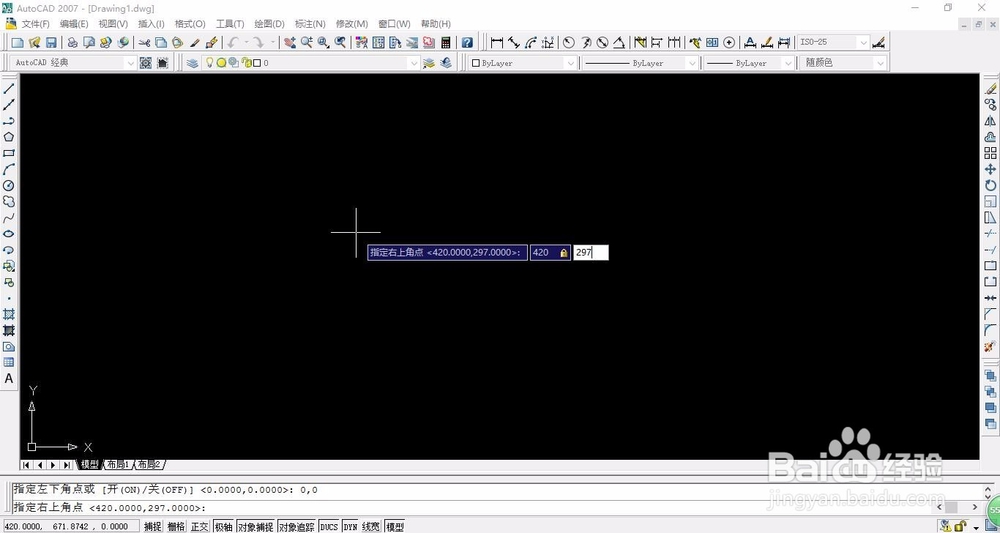This screenshot has width=1000, height=533.
Task: Select the Multiline Text A tool
Action: (9, 378)
